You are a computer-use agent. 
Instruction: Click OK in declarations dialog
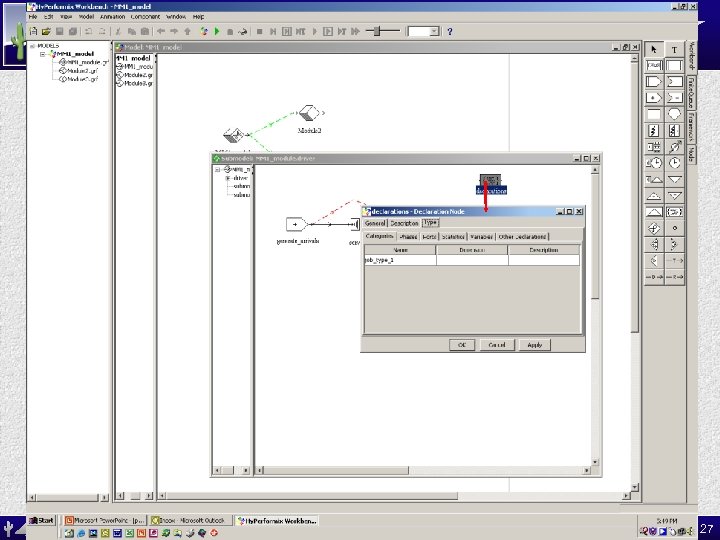[462, 345]
